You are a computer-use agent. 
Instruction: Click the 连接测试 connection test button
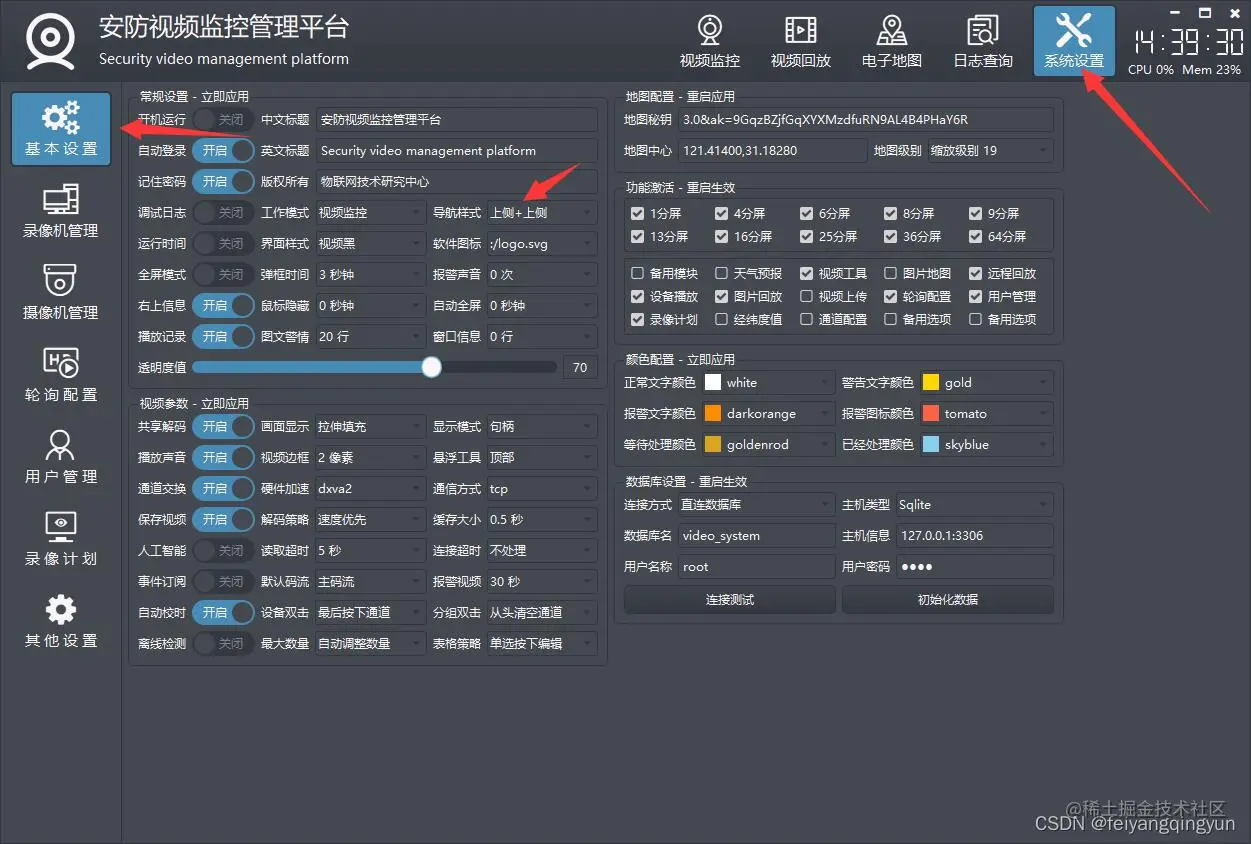(729, 599)
